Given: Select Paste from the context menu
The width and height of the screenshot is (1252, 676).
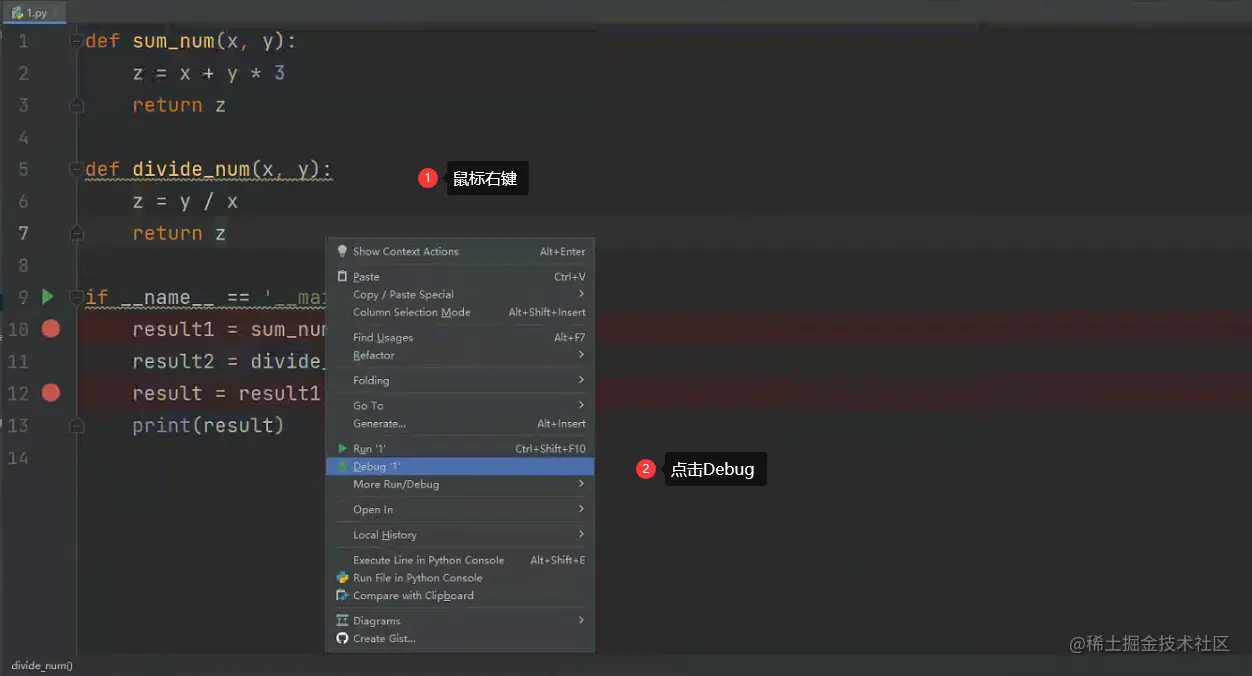Looking at the screenshot, I should point(460,276).
